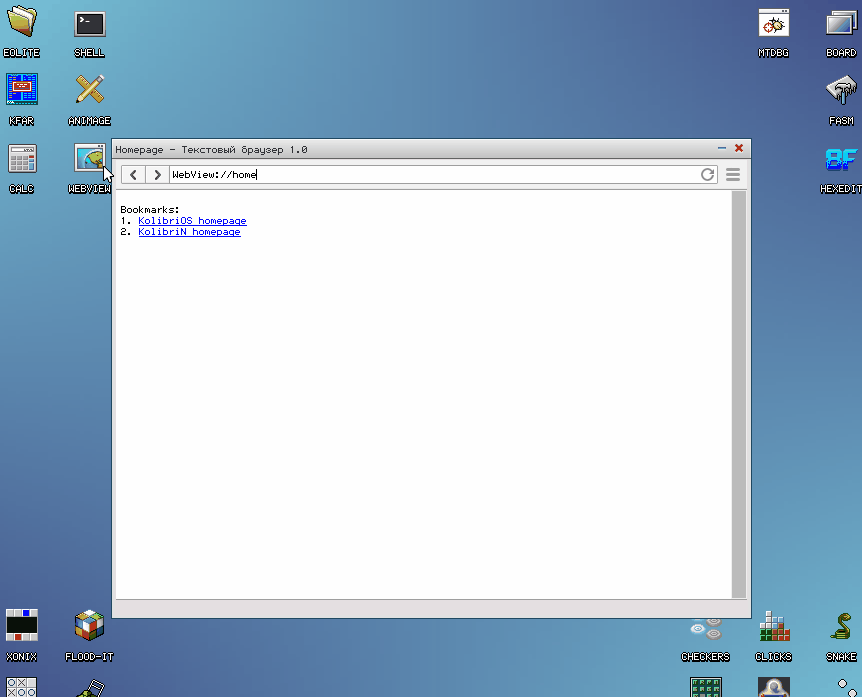Click the browser forward arrow button

pyautogui.click(x=157, y=175)
